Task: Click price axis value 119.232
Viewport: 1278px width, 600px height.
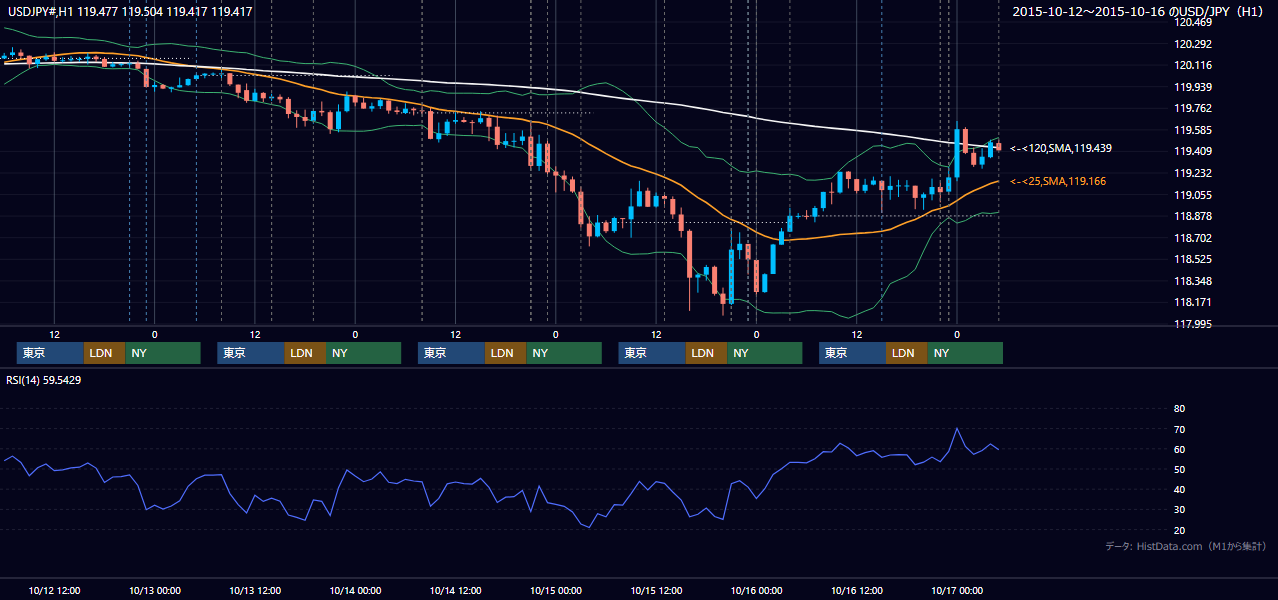Action: (1193, 173)
